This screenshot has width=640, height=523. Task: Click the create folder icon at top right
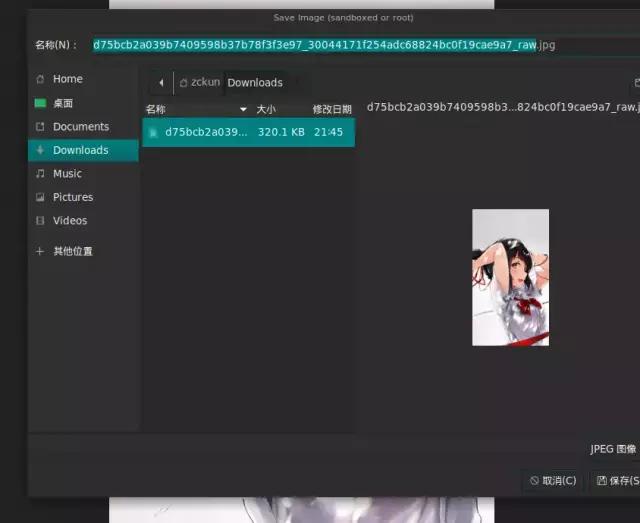(x=637, y=83)
